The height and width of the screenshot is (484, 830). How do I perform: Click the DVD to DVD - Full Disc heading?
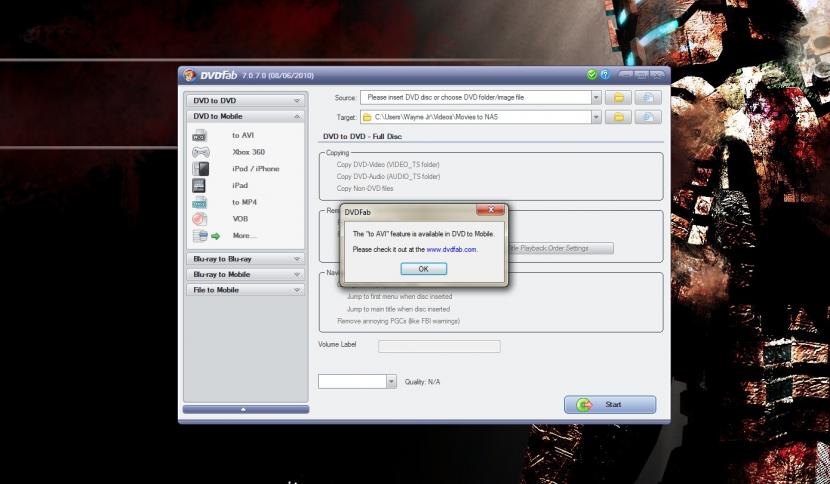[x=363, y=137]
